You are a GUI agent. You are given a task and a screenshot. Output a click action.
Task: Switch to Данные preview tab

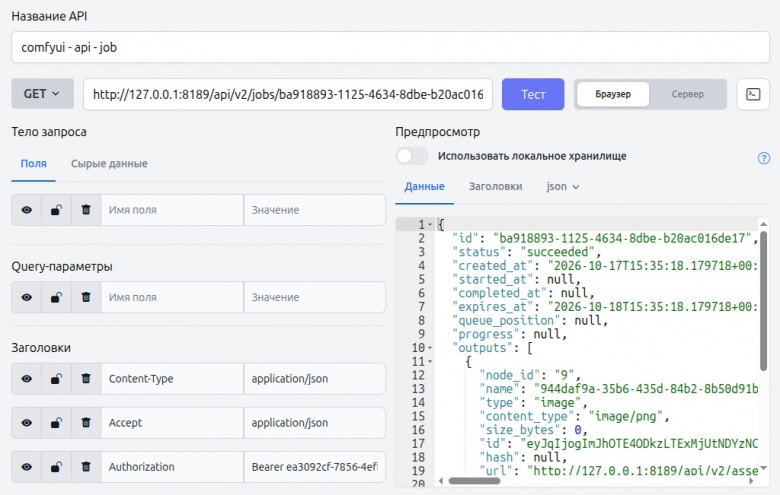pos(424,187)
